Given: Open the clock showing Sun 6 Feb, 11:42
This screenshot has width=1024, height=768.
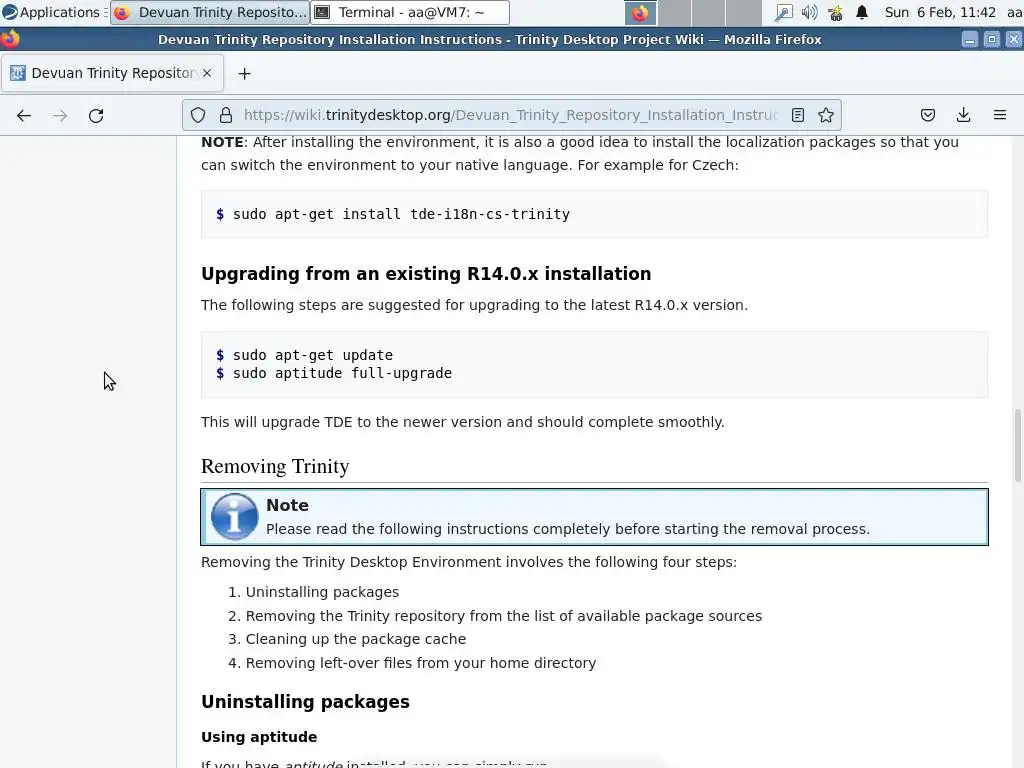Looking at the screenshot, I should click(x=940, y=12).
